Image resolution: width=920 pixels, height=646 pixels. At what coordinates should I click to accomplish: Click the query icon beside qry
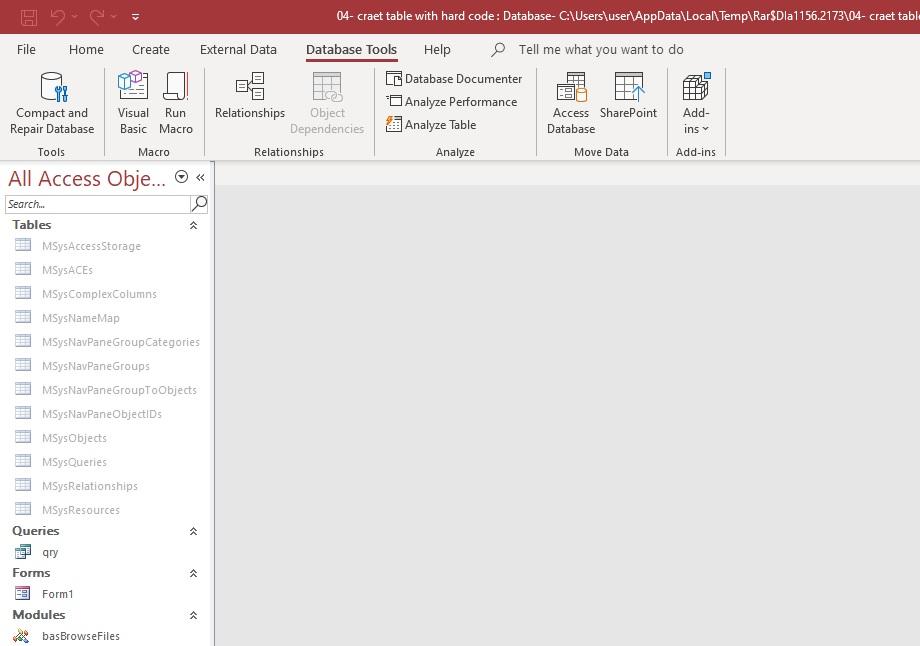tap(23, 551)
